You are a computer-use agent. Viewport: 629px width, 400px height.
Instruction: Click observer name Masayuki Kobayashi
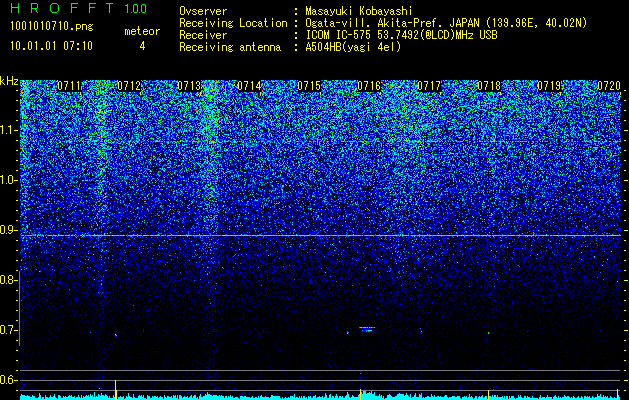359,11
